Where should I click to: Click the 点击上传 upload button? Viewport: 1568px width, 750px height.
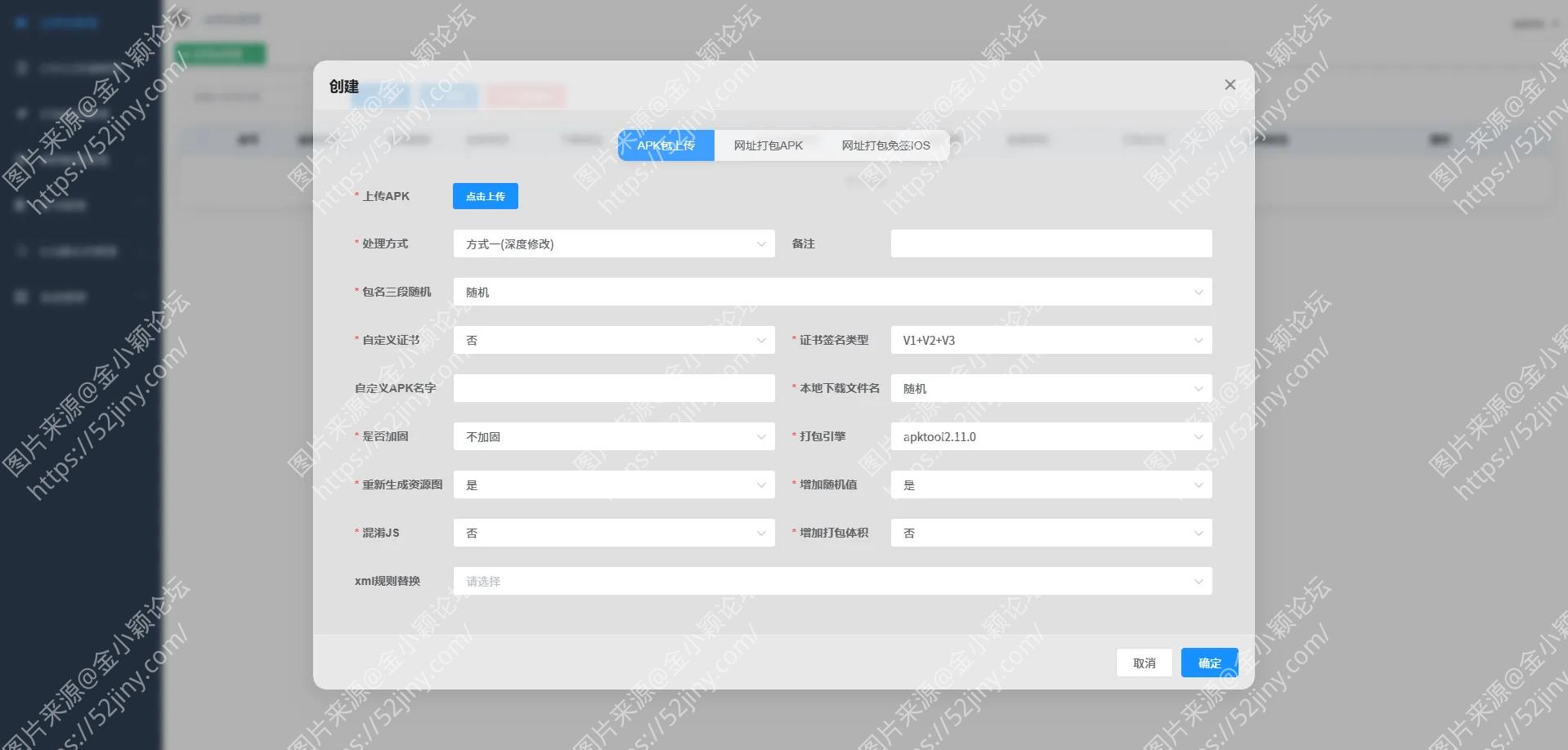pyautogui.click(x=485, y=196)
